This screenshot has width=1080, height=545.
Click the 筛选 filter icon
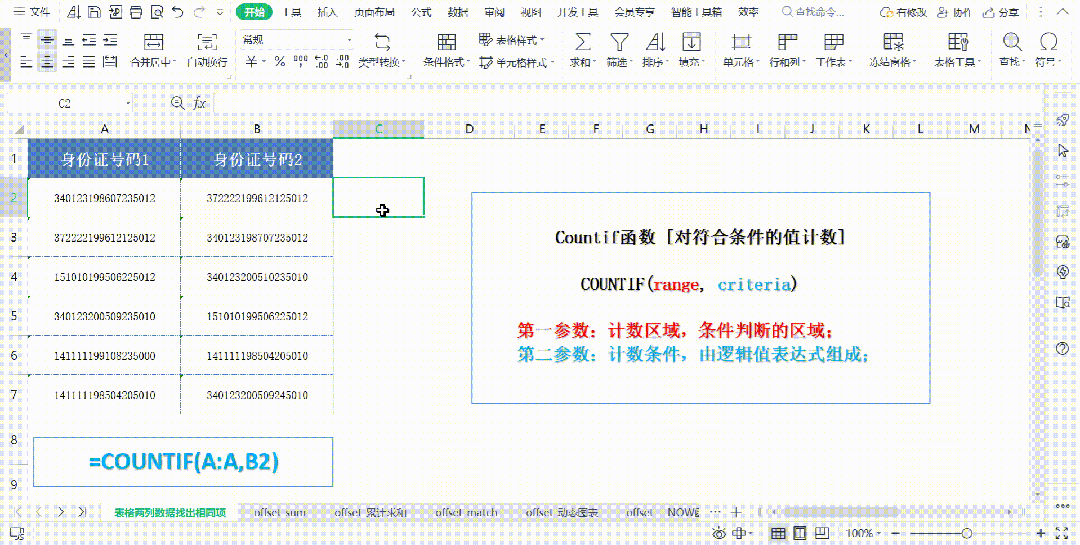(x=619, y=42)
